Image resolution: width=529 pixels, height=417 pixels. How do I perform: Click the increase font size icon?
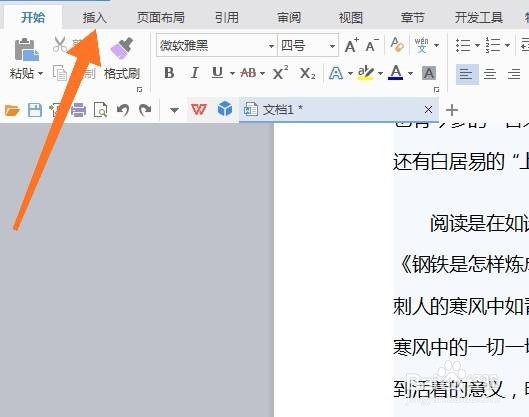point(351,45)
